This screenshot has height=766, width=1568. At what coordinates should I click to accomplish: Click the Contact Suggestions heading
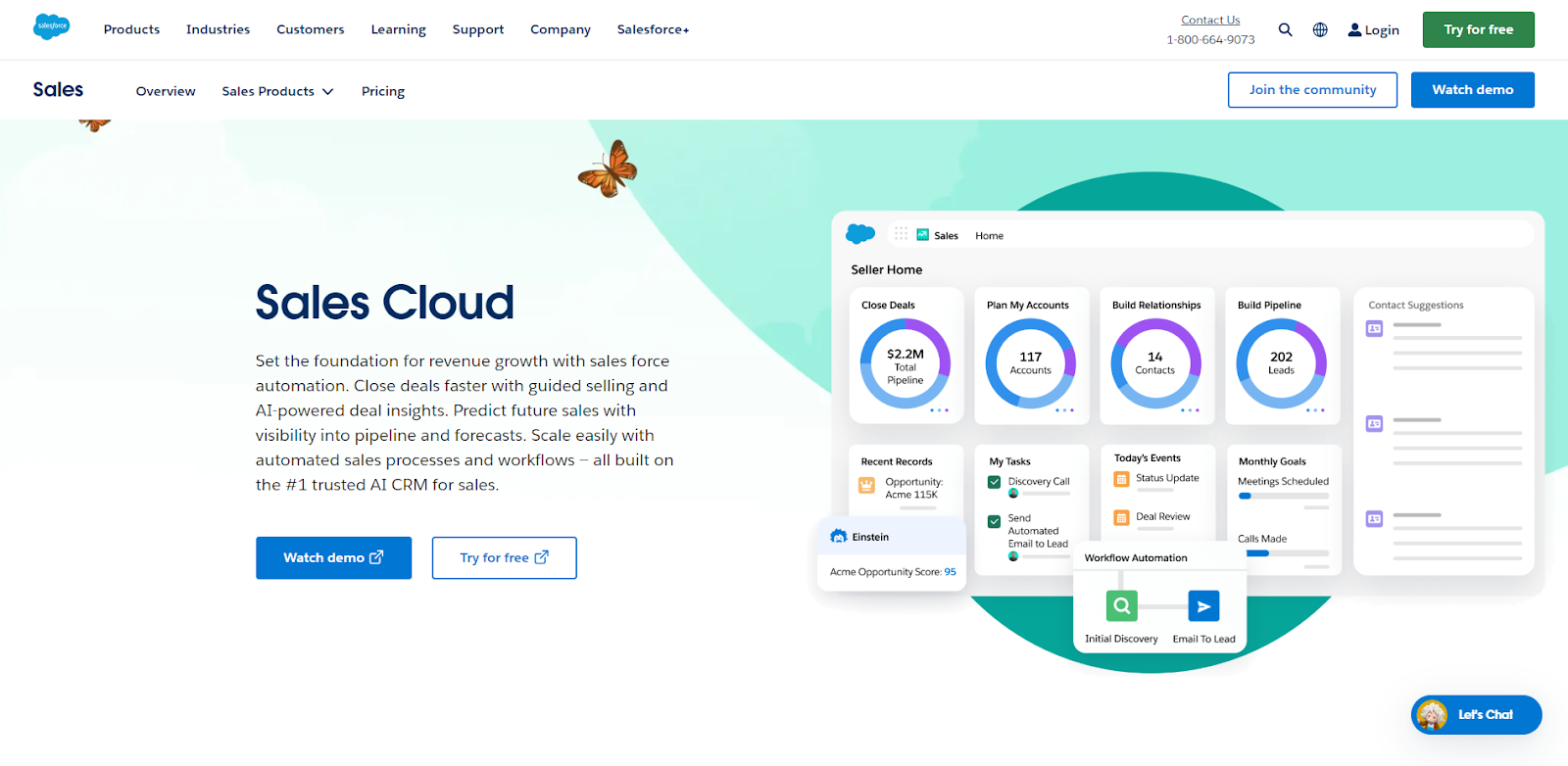tap(1415, 305)
